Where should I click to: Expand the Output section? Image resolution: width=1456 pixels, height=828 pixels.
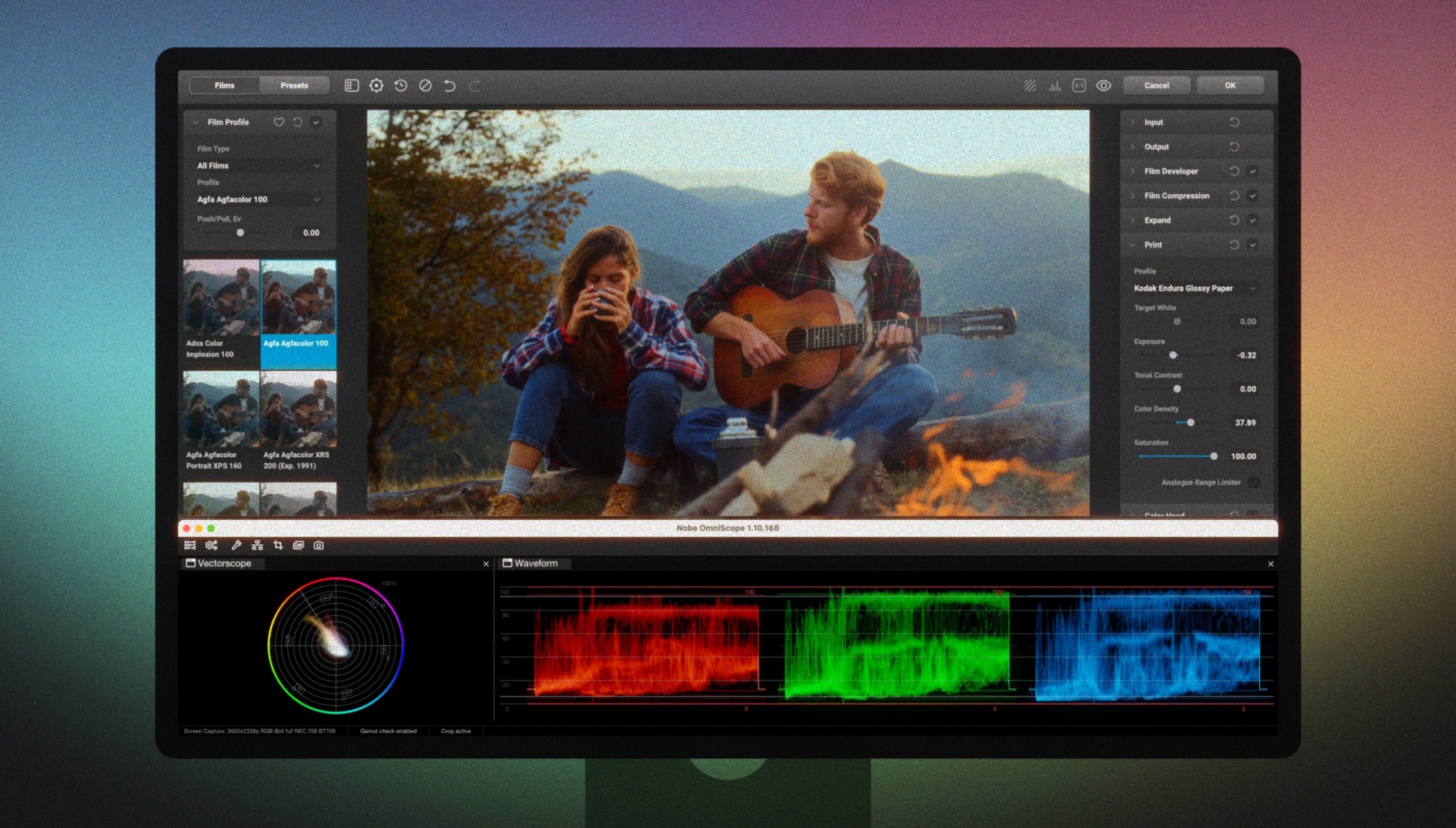[x=1132, y=146]
